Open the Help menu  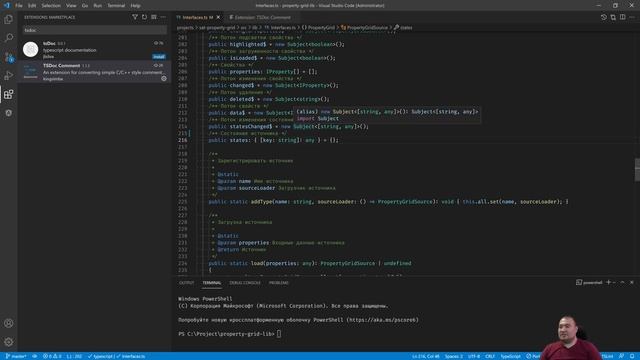point(136,6)
